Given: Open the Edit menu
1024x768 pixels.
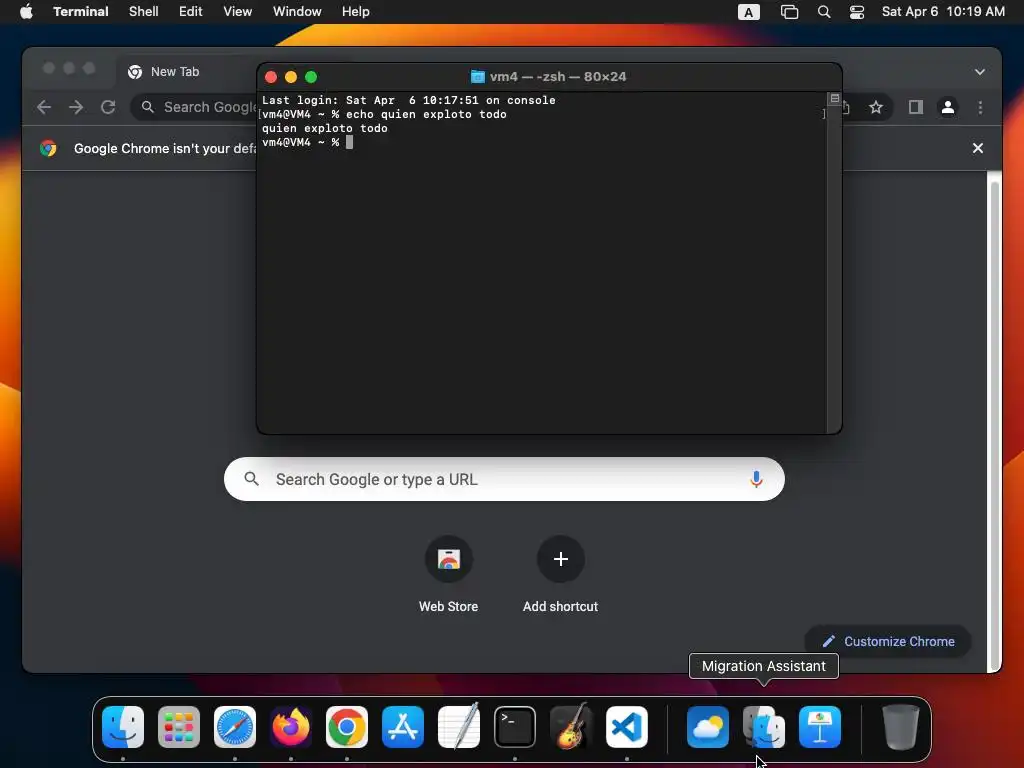Looking at the screenshot, I should (x=191, y=12).
